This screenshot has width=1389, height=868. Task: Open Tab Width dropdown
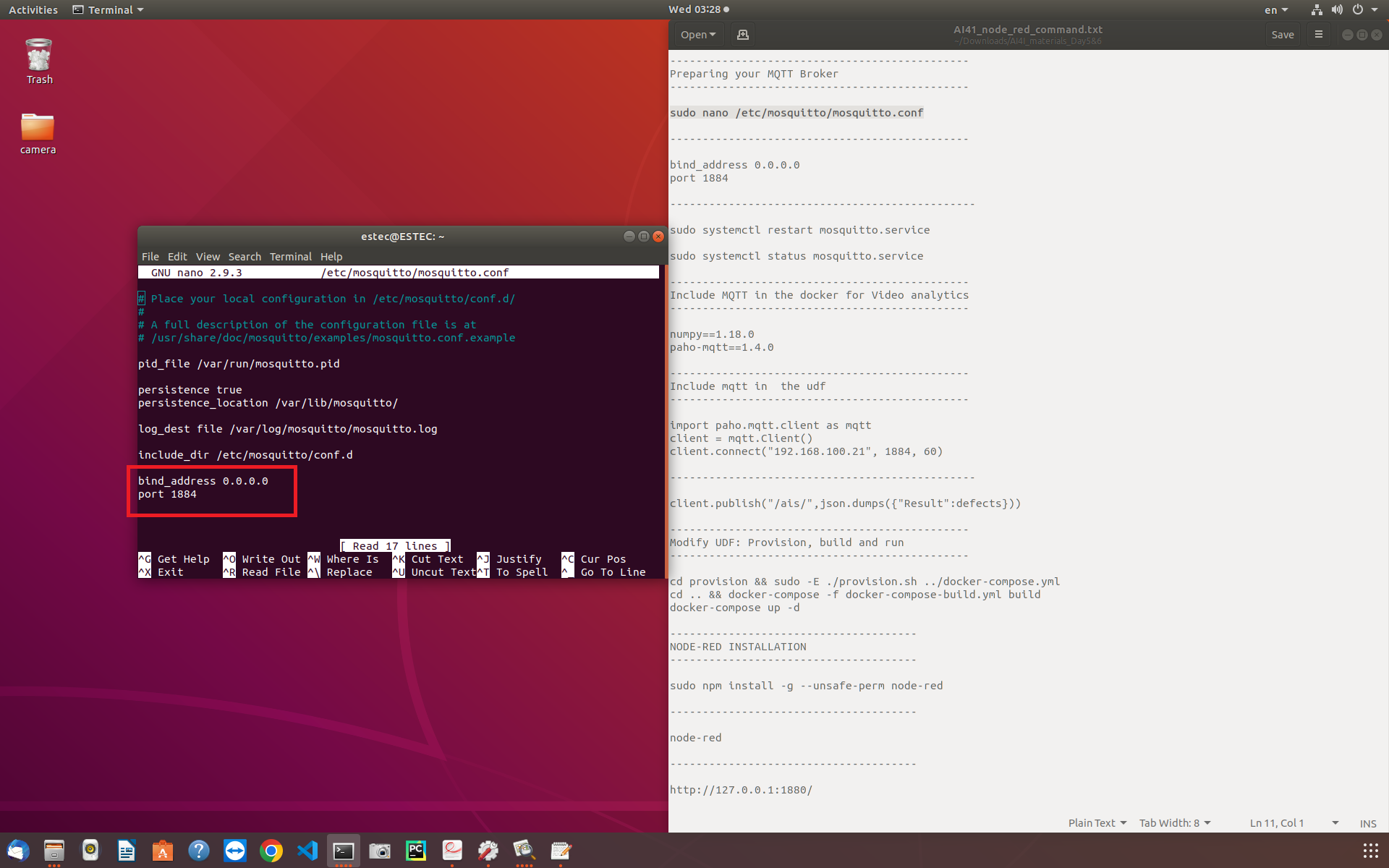coord(1174,823)
